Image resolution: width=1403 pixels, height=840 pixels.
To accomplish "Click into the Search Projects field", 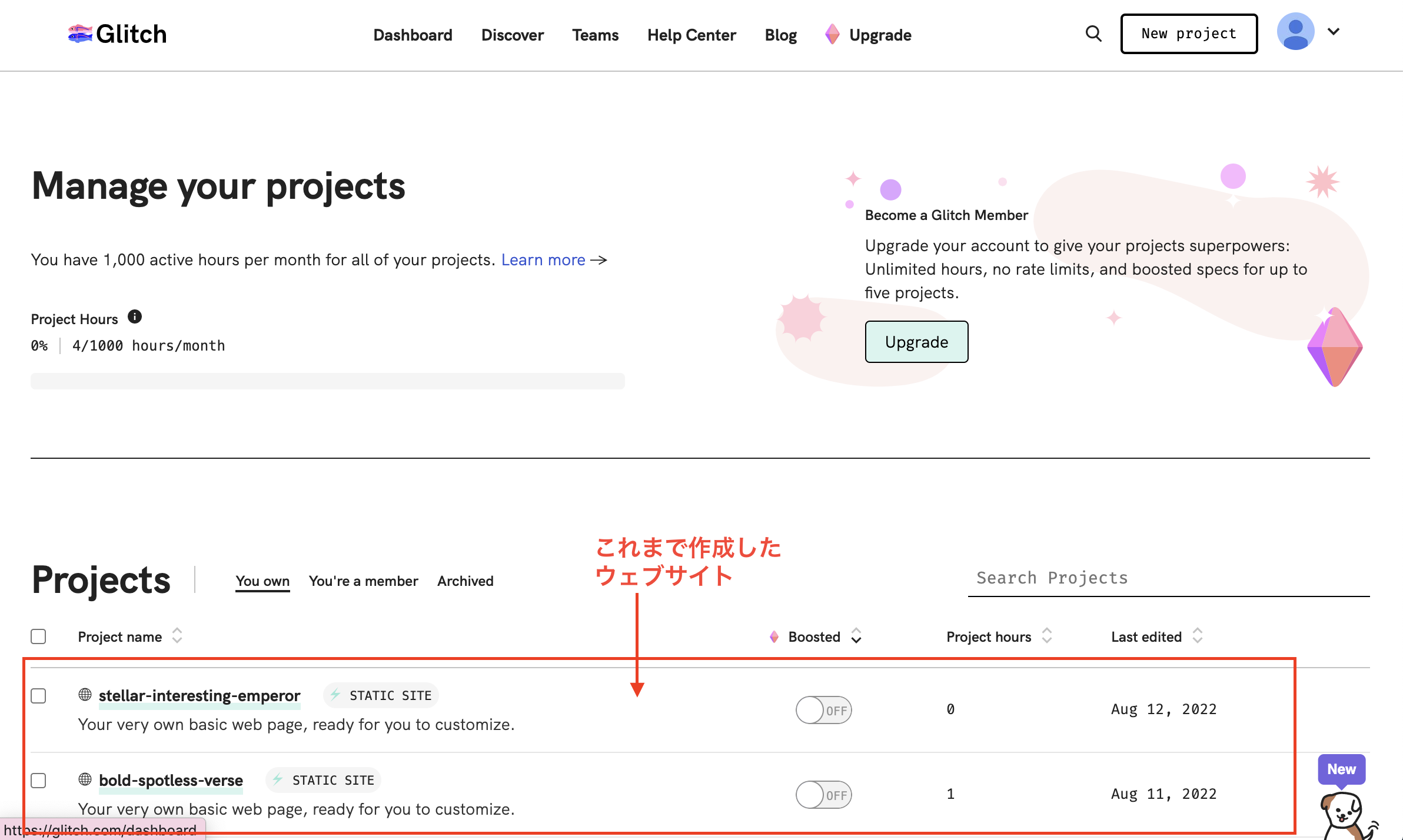I will 1168,578.
